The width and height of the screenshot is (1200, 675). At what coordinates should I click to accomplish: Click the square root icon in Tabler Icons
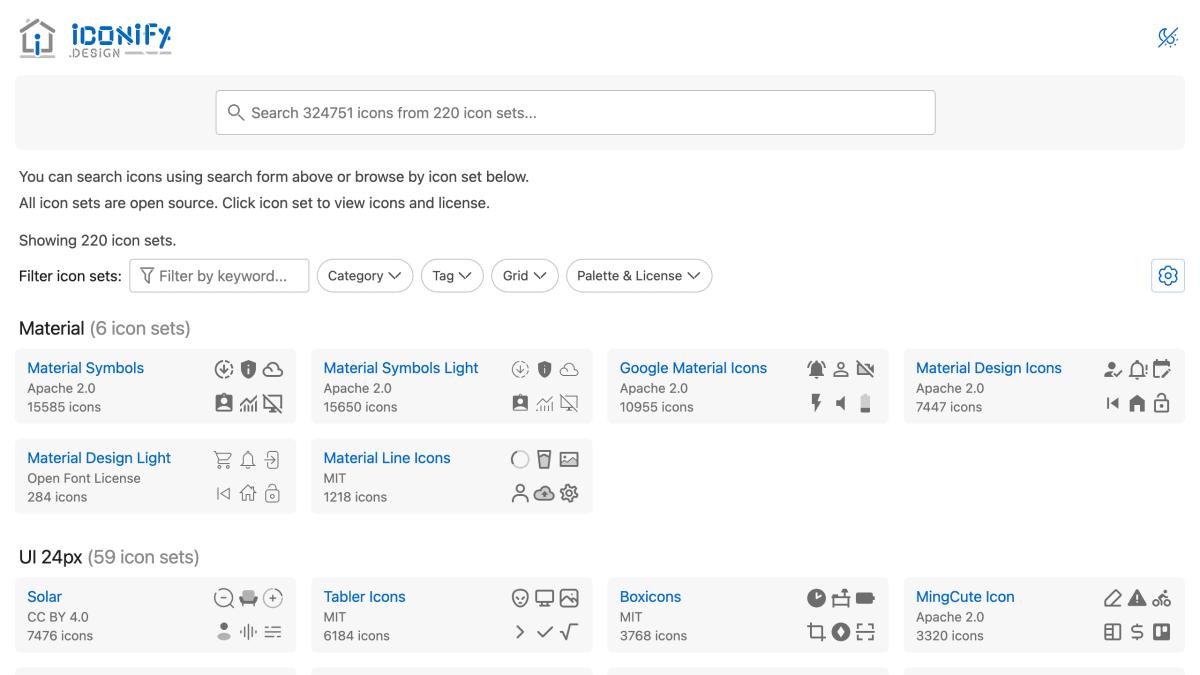569,632
